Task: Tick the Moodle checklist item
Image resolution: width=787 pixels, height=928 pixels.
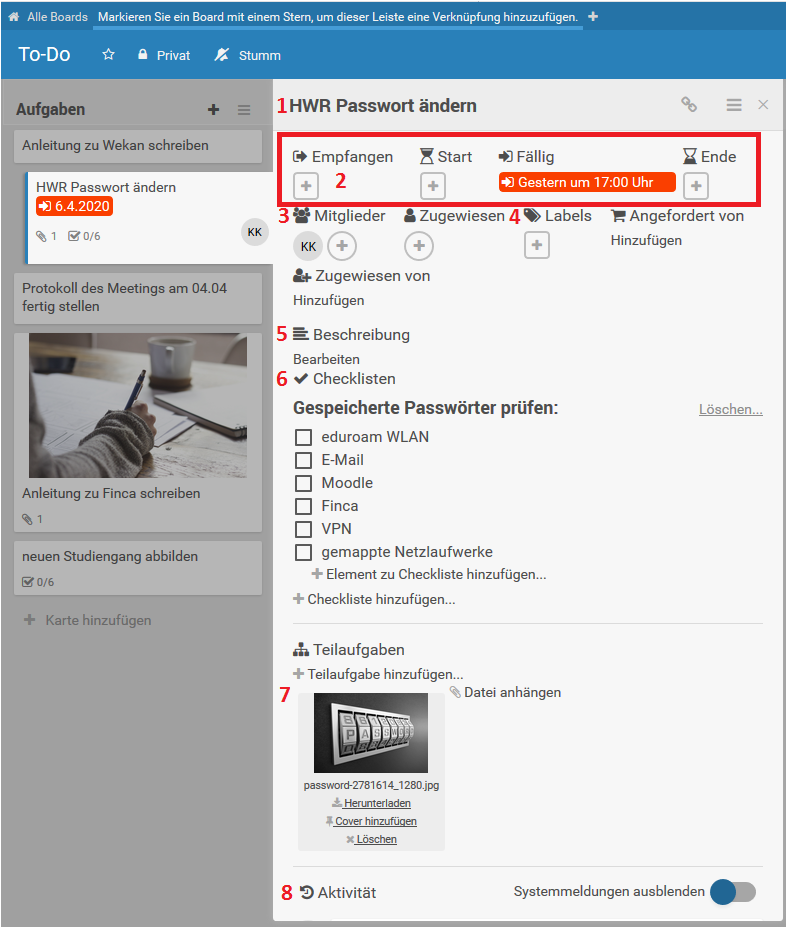Action: (x=304, y=484)
